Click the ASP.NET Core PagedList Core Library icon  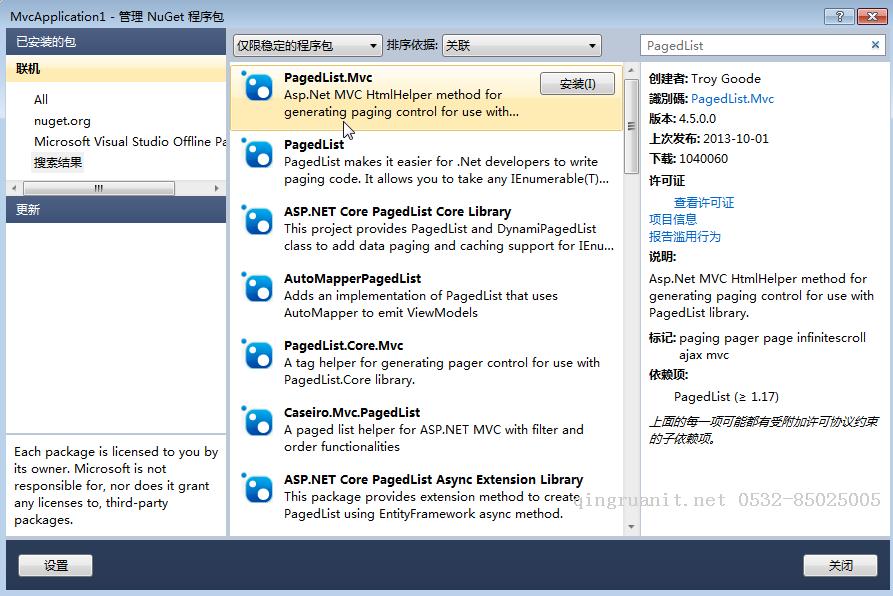[x=257, y=221]
